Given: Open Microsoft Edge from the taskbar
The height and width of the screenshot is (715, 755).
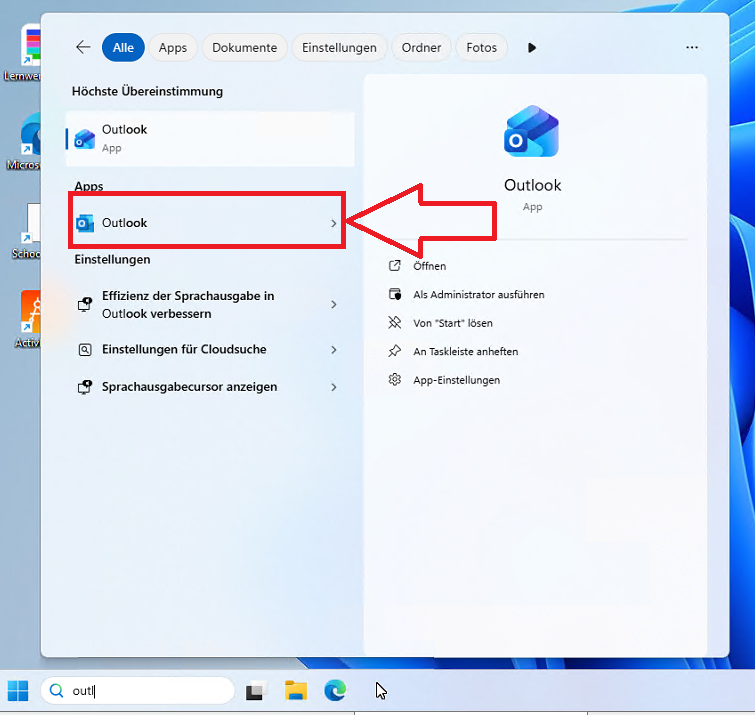Looking at the screenshot, I should click(335, 690).
